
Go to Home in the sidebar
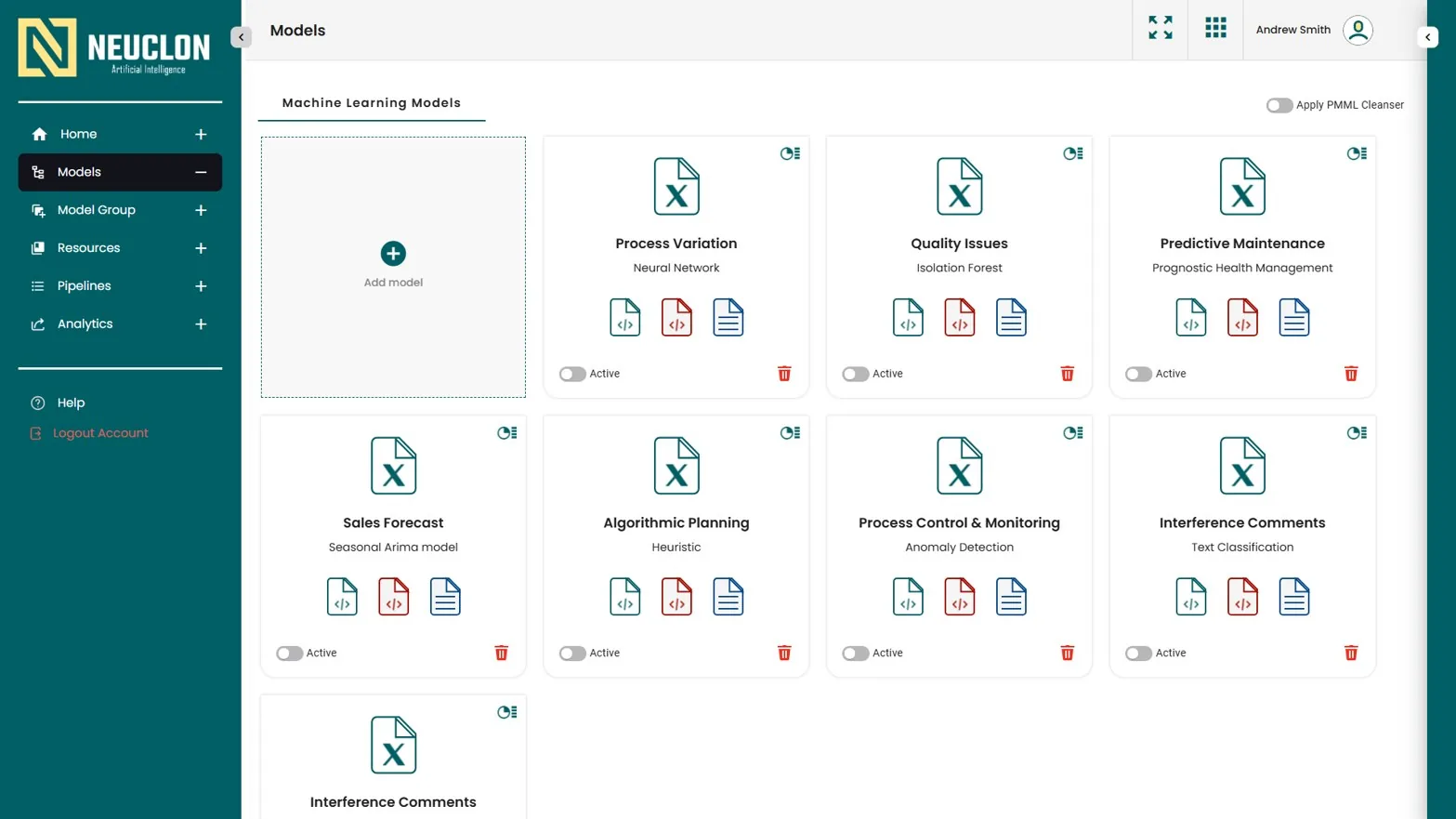[120, 134]
